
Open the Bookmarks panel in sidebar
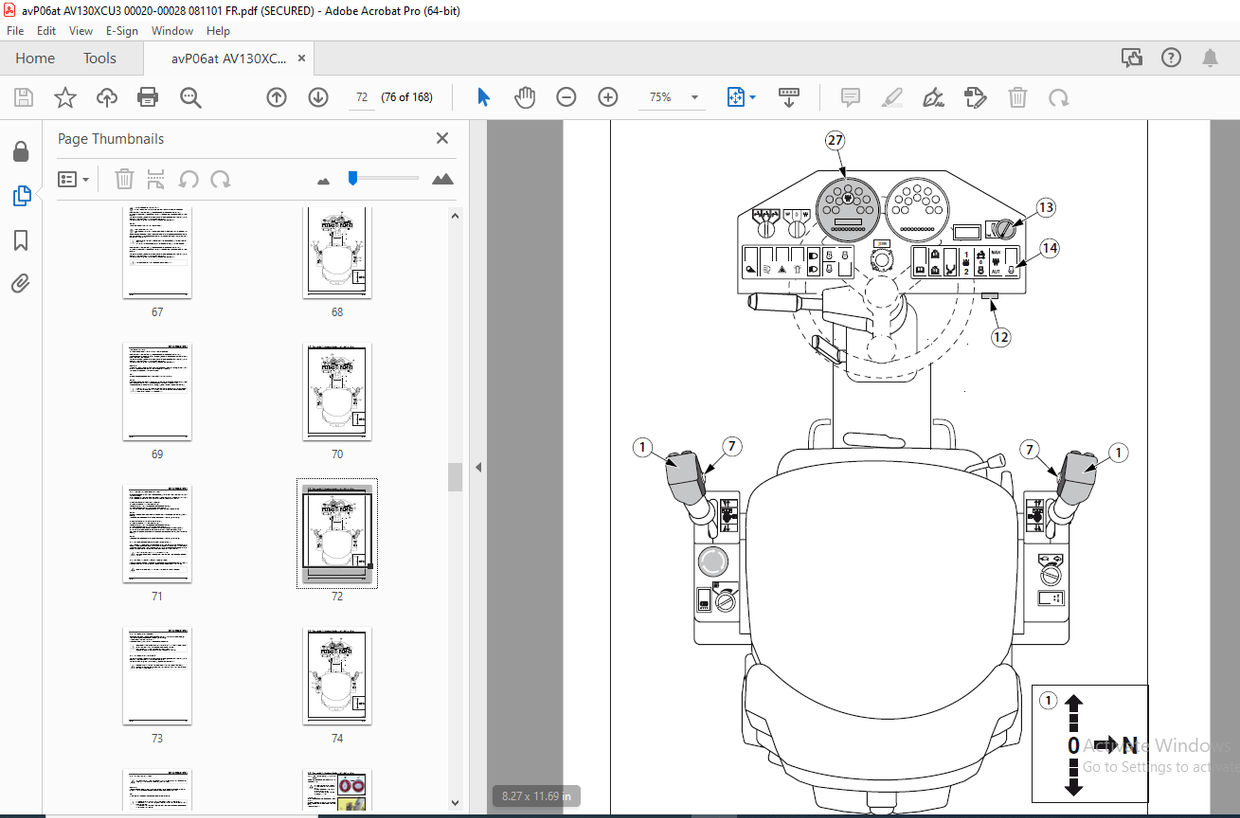click(x=21, y=240)
